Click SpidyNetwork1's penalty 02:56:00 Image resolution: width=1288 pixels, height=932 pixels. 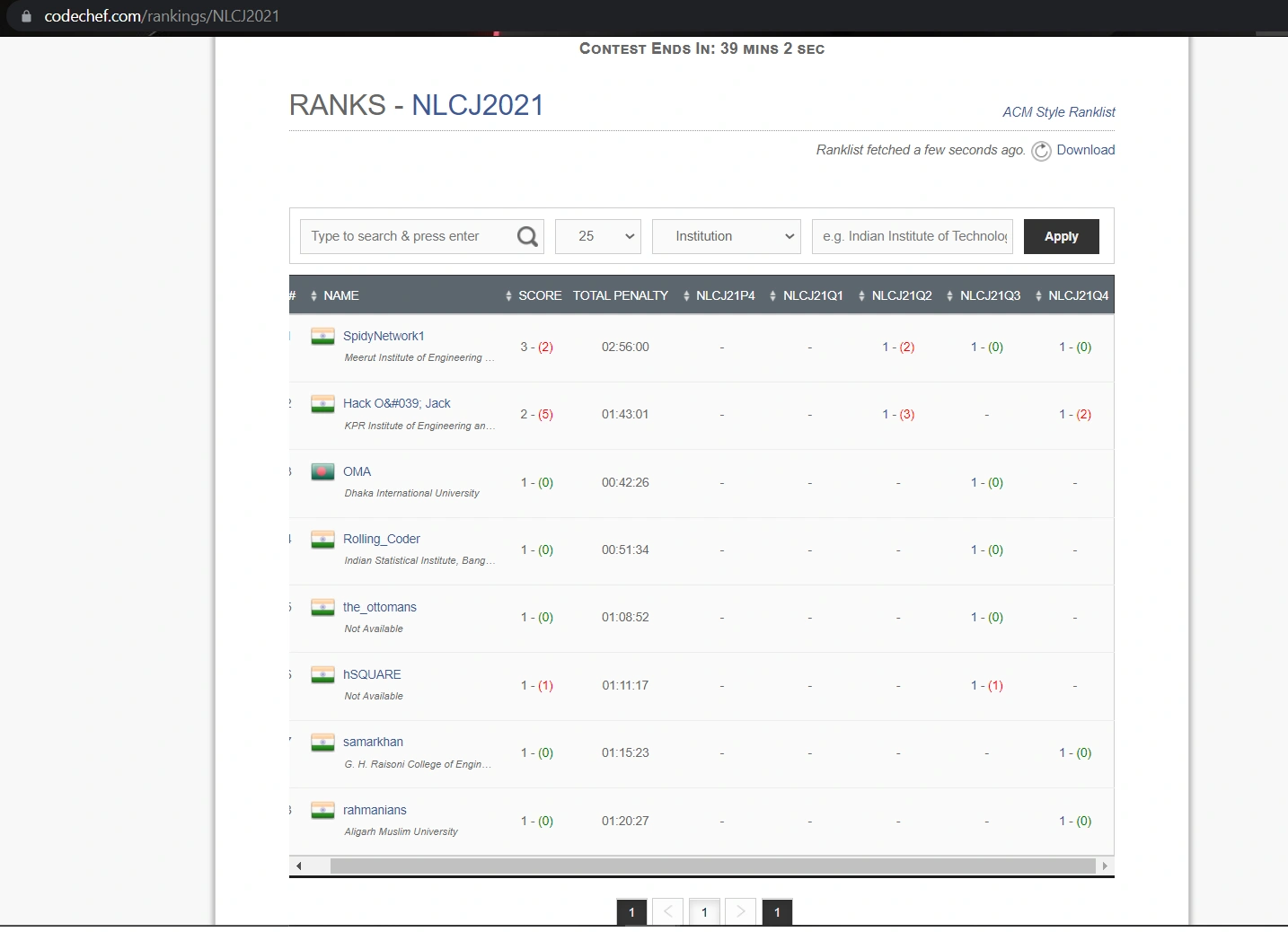(x=625, y=347)
